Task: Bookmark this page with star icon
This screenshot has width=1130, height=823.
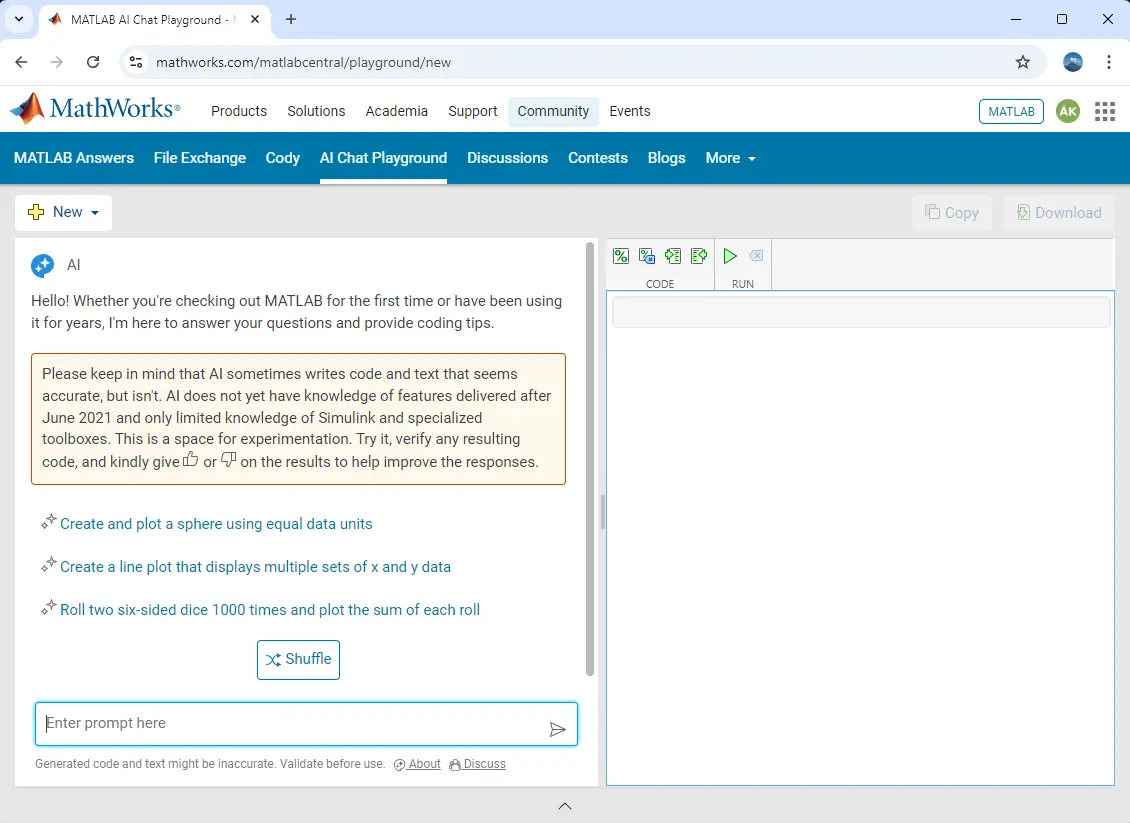Action: (1023, 62)
